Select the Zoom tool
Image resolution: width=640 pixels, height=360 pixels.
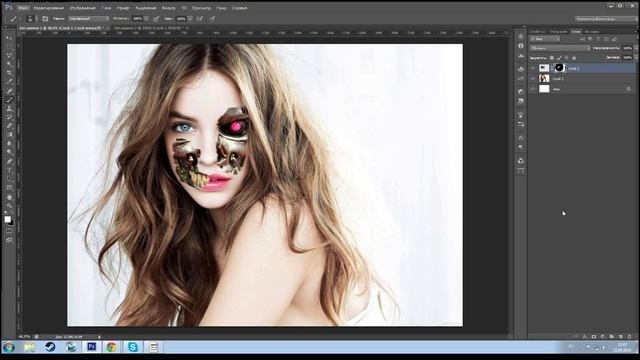[9, 205]
